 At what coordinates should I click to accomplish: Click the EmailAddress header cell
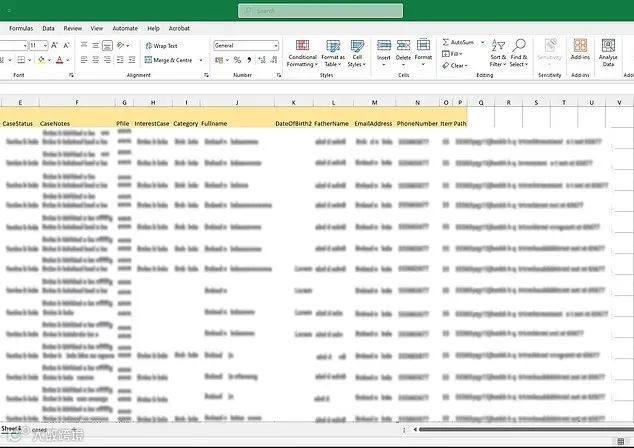point(373,124)
